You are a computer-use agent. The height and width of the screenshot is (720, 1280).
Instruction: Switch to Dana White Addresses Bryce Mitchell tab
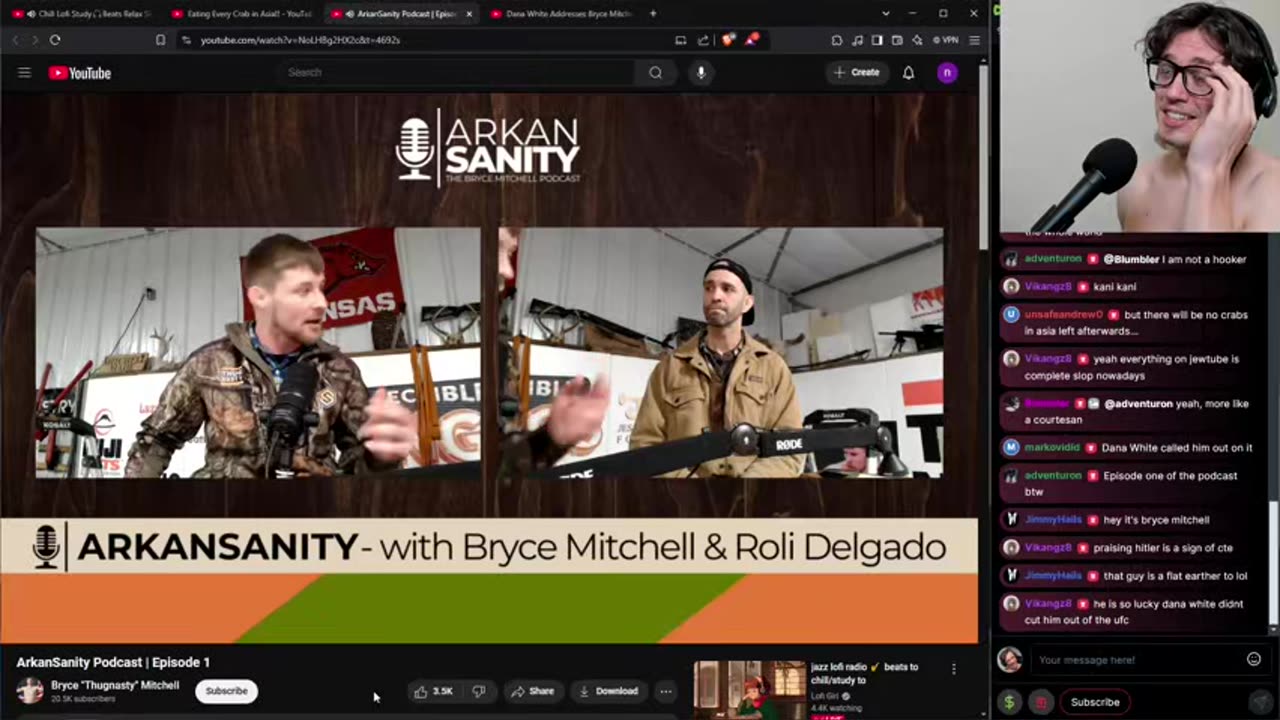pos(562,14)
